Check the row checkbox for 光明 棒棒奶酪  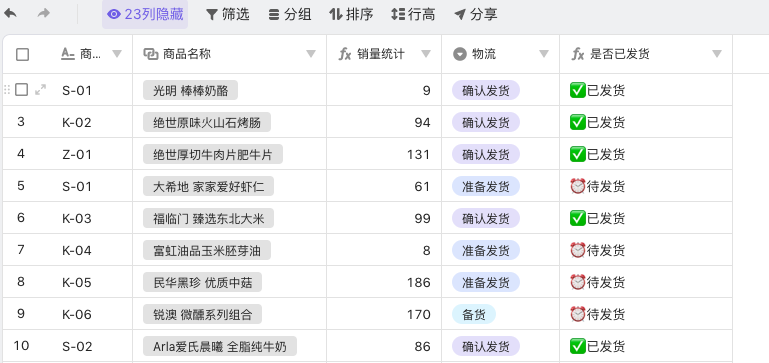(21, 90)
